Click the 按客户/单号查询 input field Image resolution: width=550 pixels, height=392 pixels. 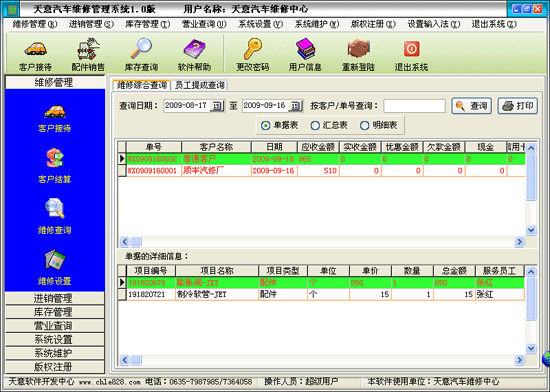(414, 106)
